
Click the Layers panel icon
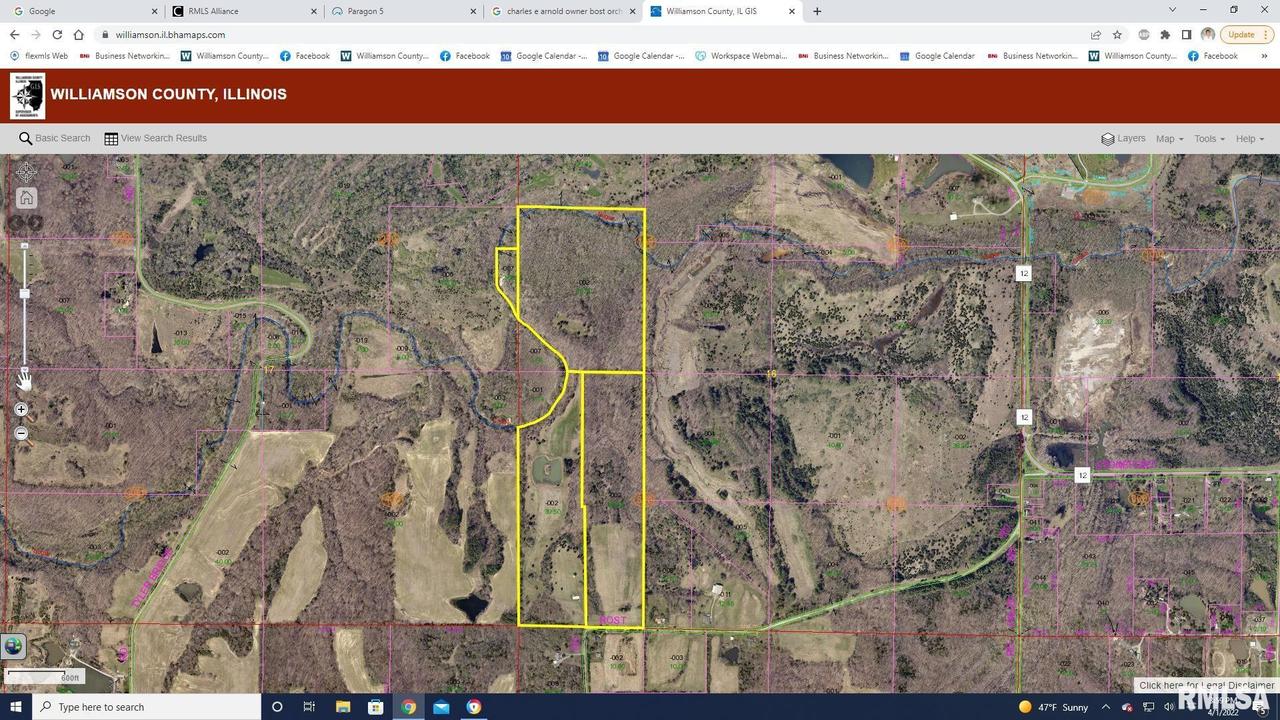1109,138
